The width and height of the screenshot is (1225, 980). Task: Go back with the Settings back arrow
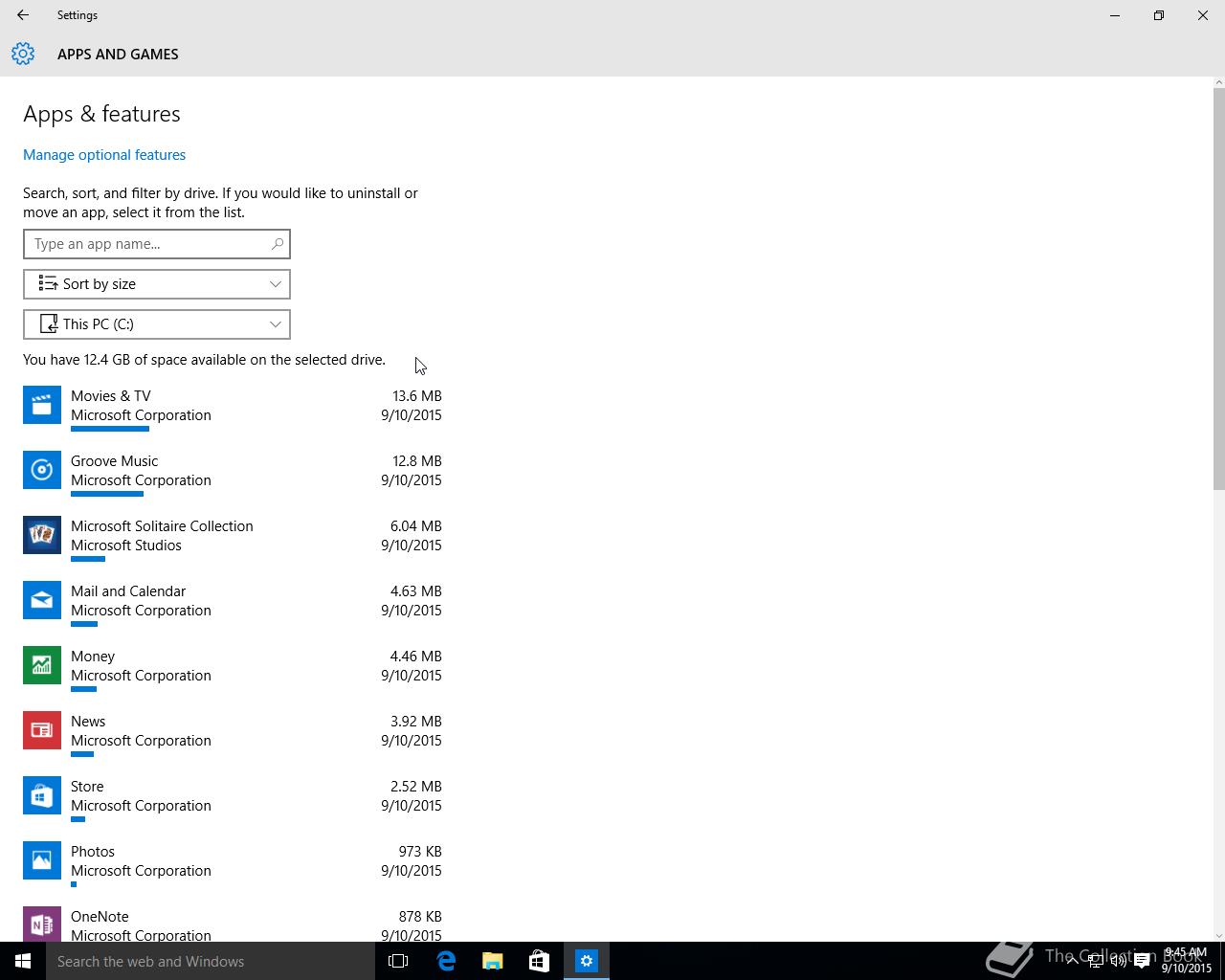click(22, 15)
